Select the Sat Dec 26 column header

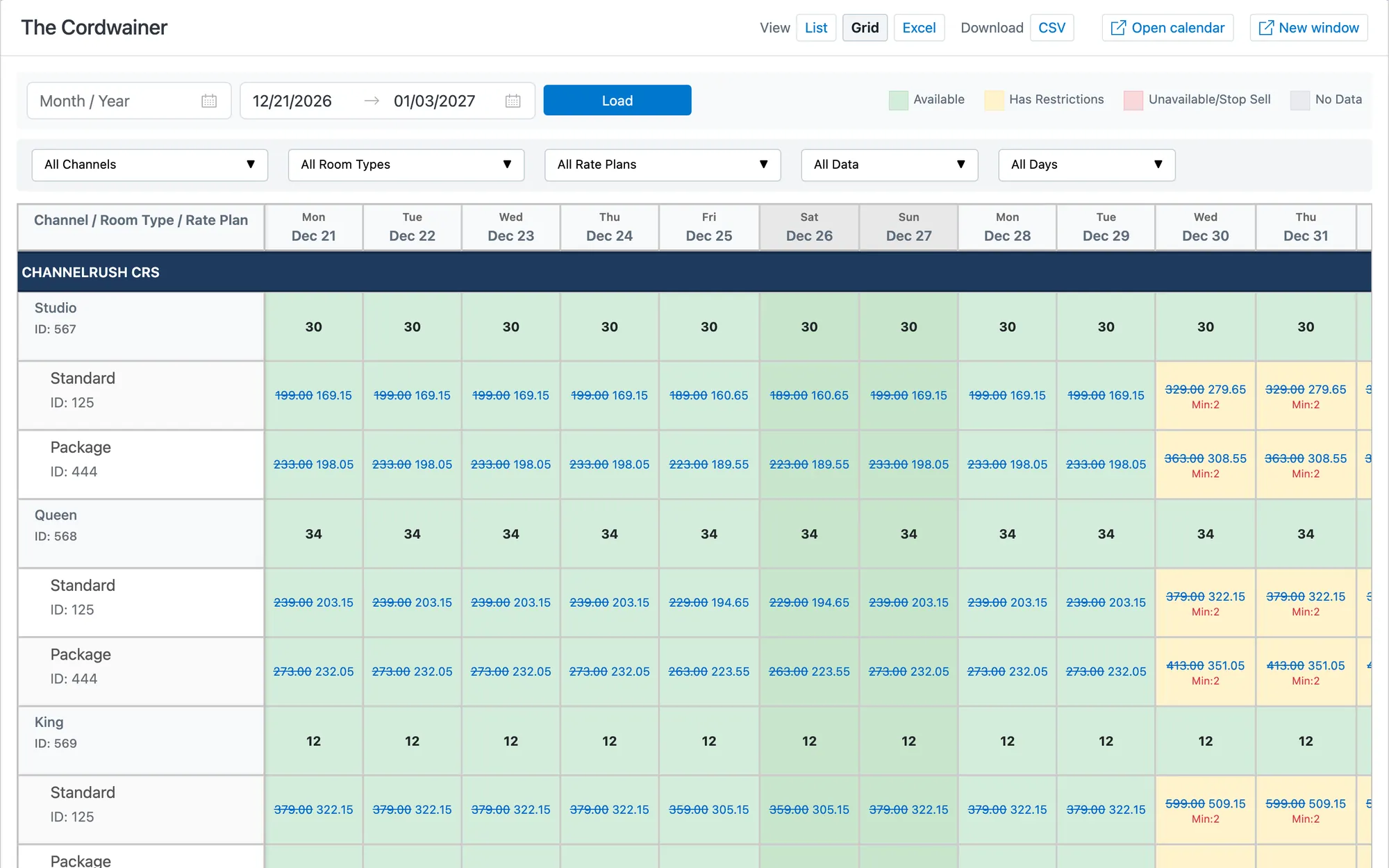point(809,227)
